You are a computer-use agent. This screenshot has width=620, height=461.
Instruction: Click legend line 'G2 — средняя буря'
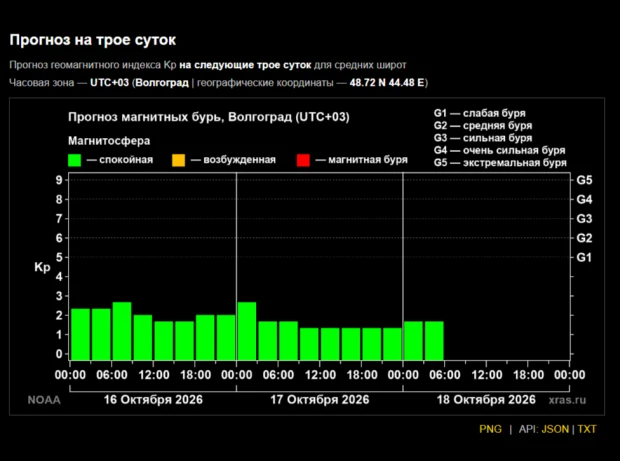[483, 125]
